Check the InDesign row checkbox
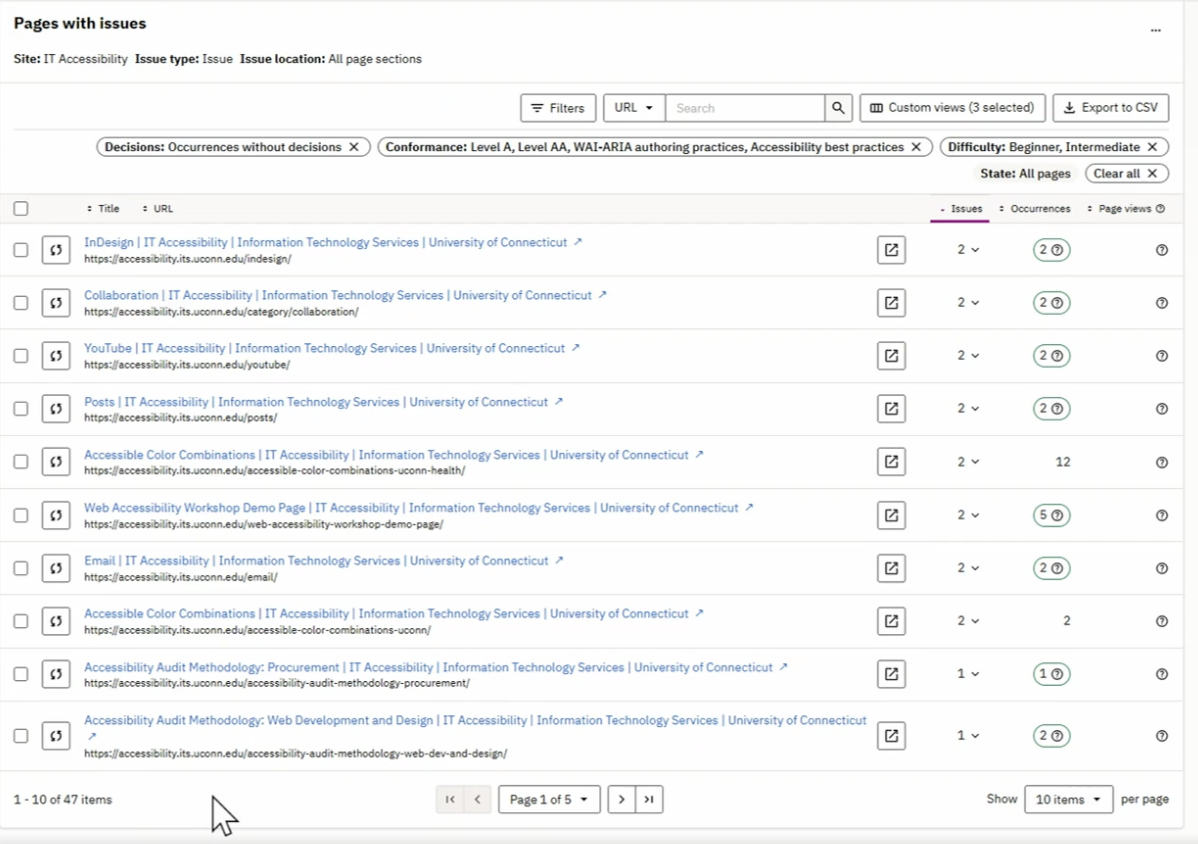This screenshot has width=1198, height=844. click(x=21, y=250)
